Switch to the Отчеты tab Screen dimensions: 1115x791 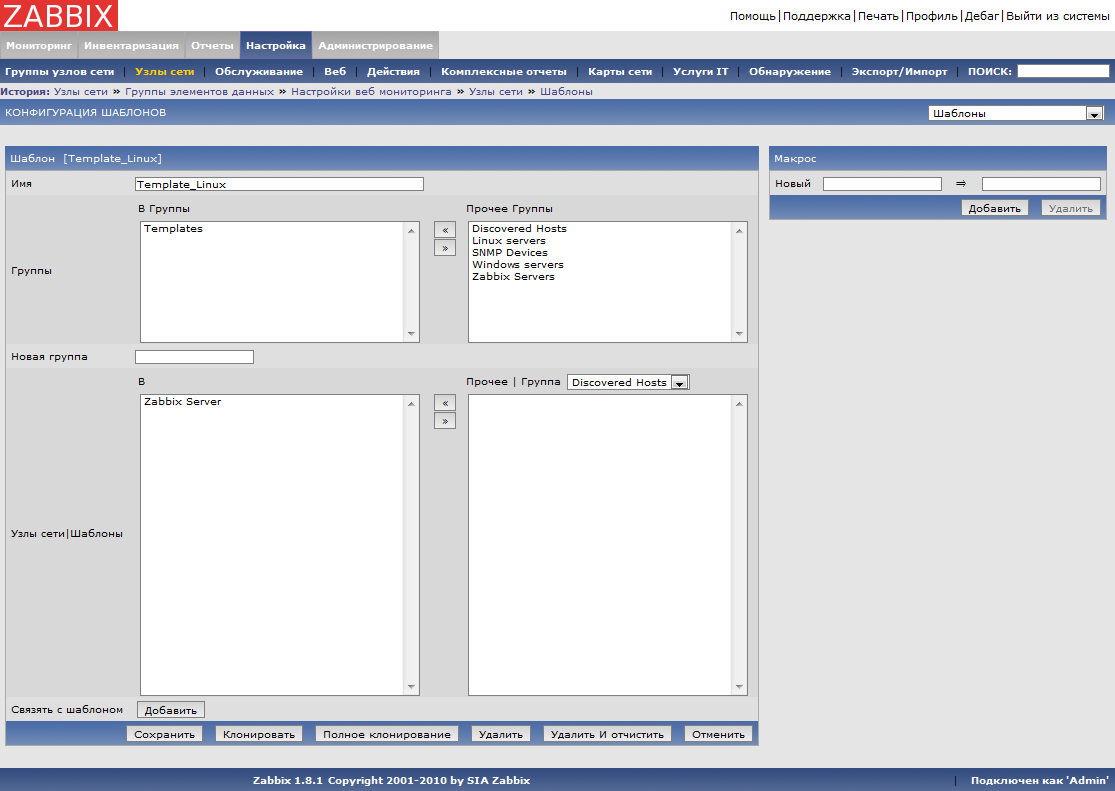point(212,46)
